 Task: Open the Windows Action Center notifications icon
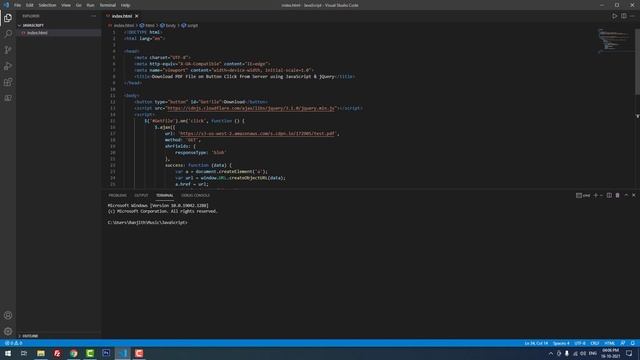point(629,353)
